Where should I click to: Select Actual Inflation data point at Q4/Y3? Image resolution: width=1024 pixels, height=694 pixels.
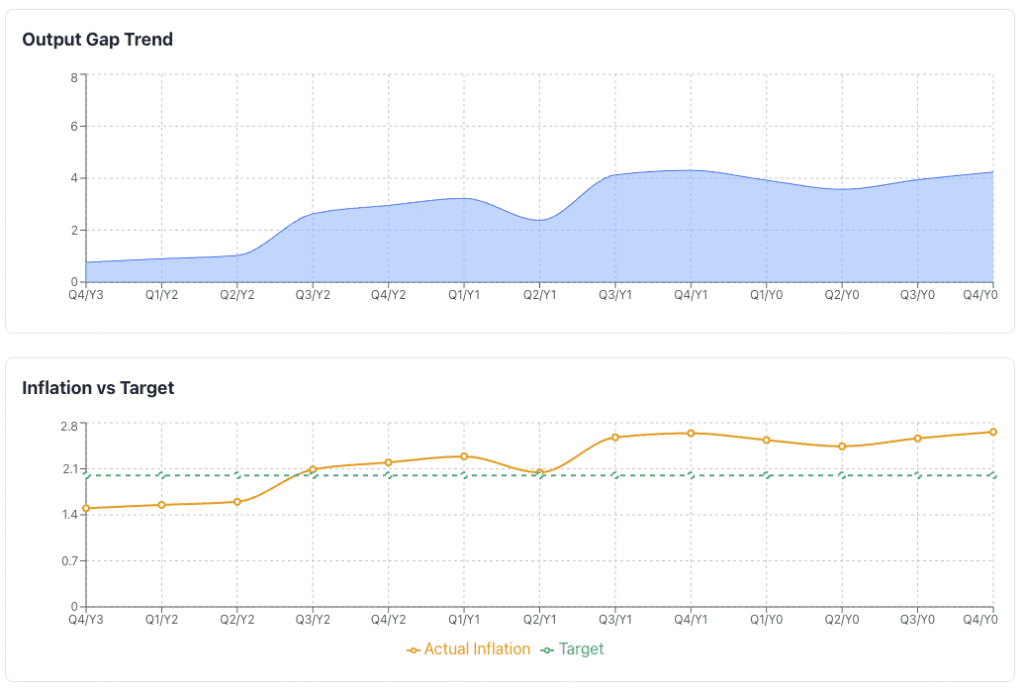pos(86,508)
